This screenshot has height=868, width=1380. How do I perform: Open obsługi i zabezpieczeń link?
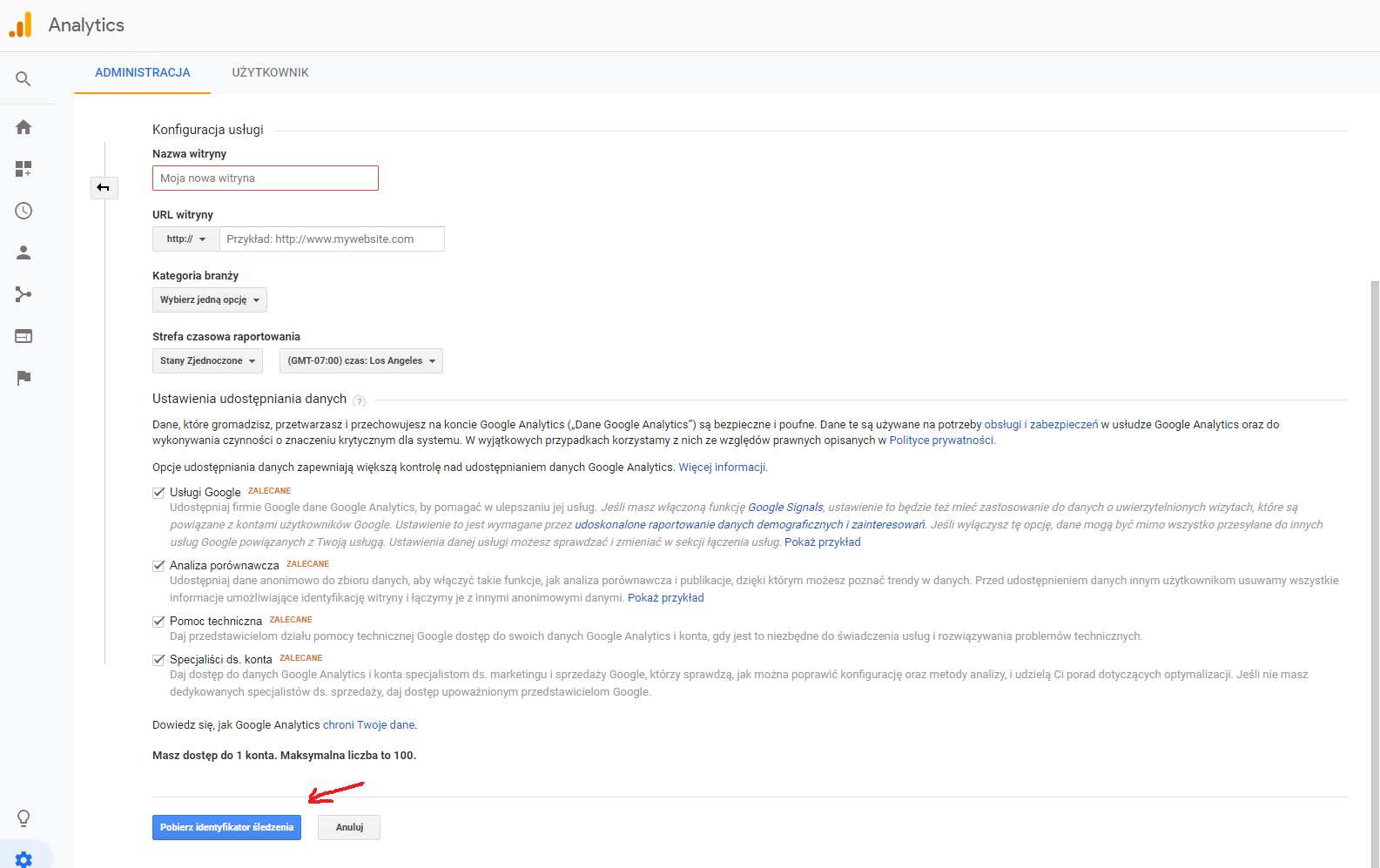point(1041,425)
